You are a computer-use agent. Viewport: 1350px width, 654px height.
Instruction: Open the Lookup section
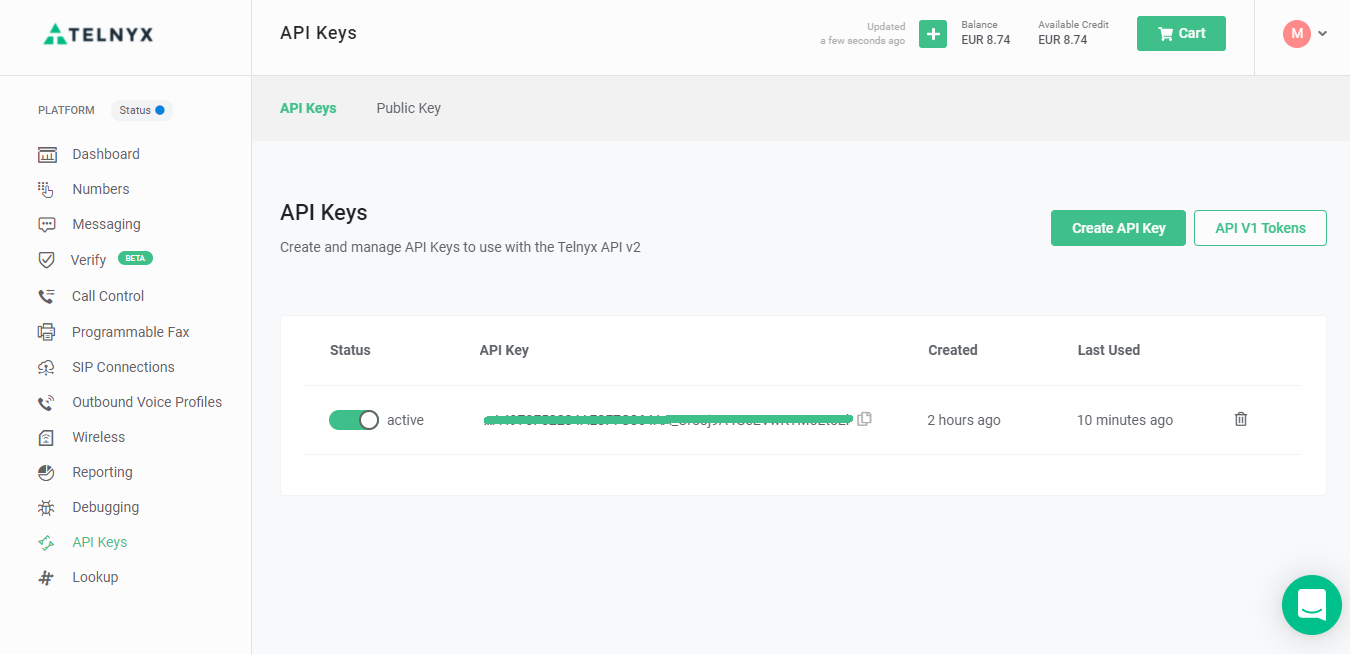(x=95, y=577)
